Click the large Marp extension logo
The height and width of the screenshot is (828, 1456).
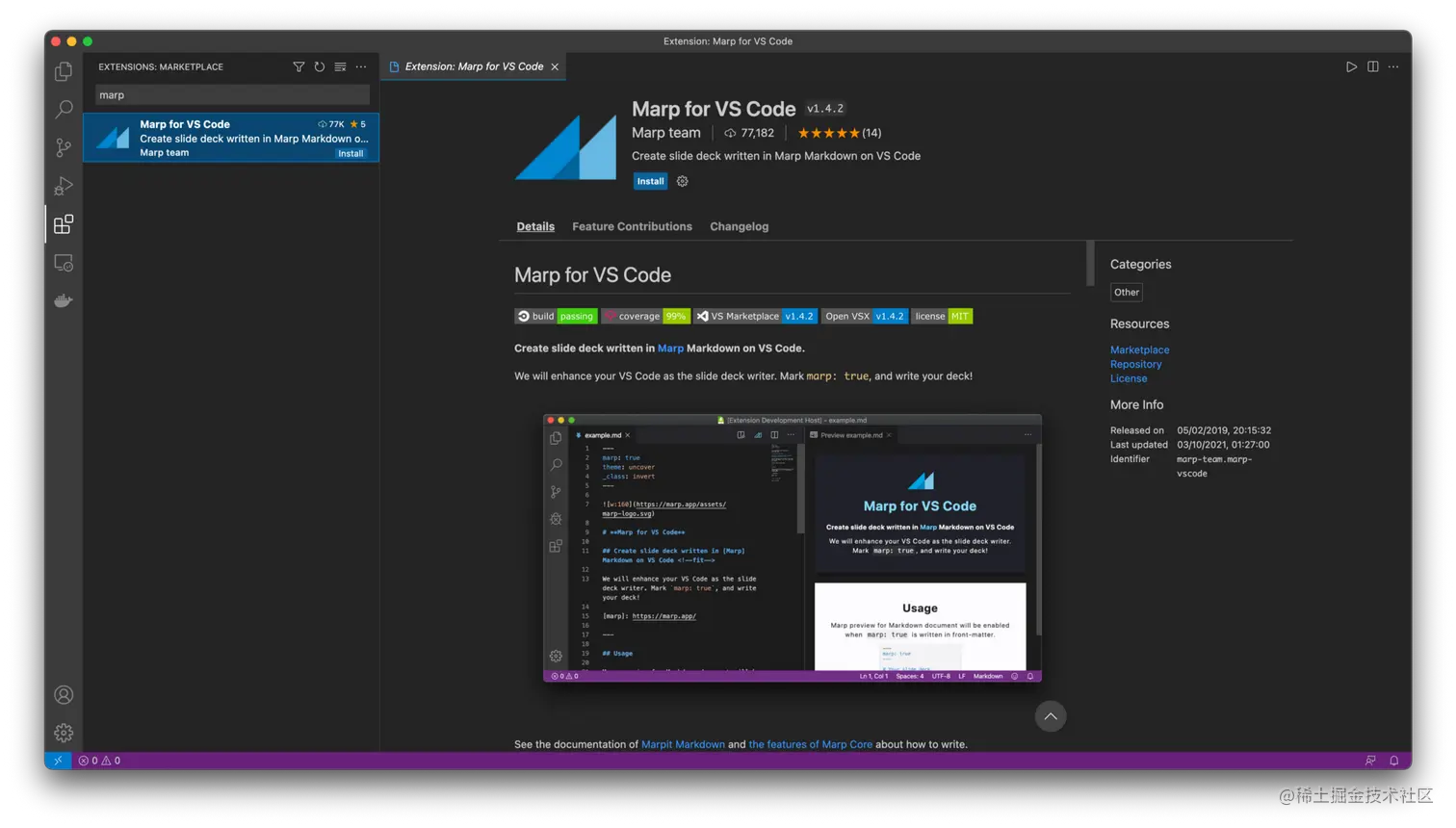pos(565,146)
